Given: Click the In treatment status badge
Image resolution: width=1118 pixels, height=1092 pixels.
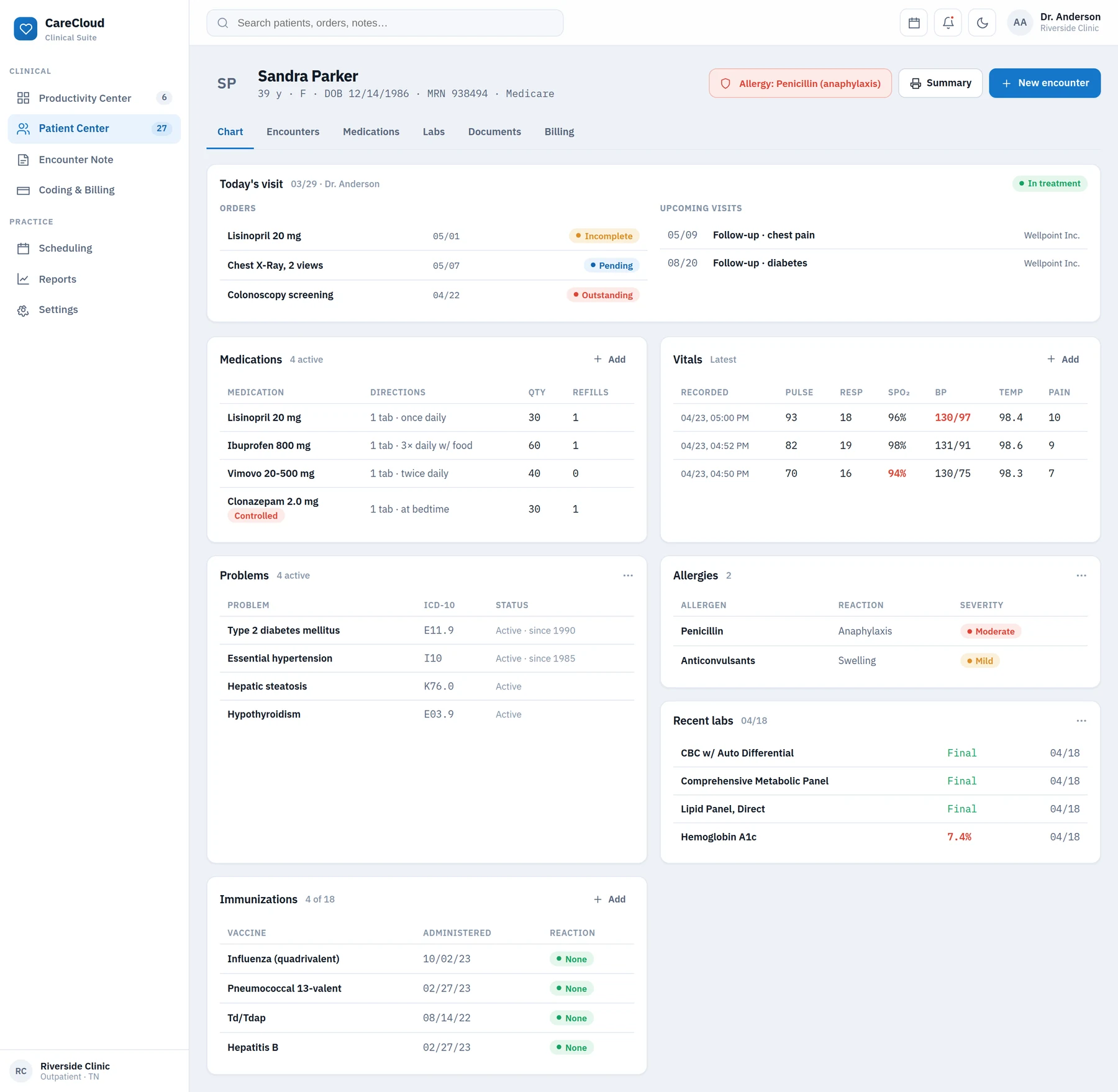Looking at the screenshot, I should pyautogui.click(x=1050, y=184).
